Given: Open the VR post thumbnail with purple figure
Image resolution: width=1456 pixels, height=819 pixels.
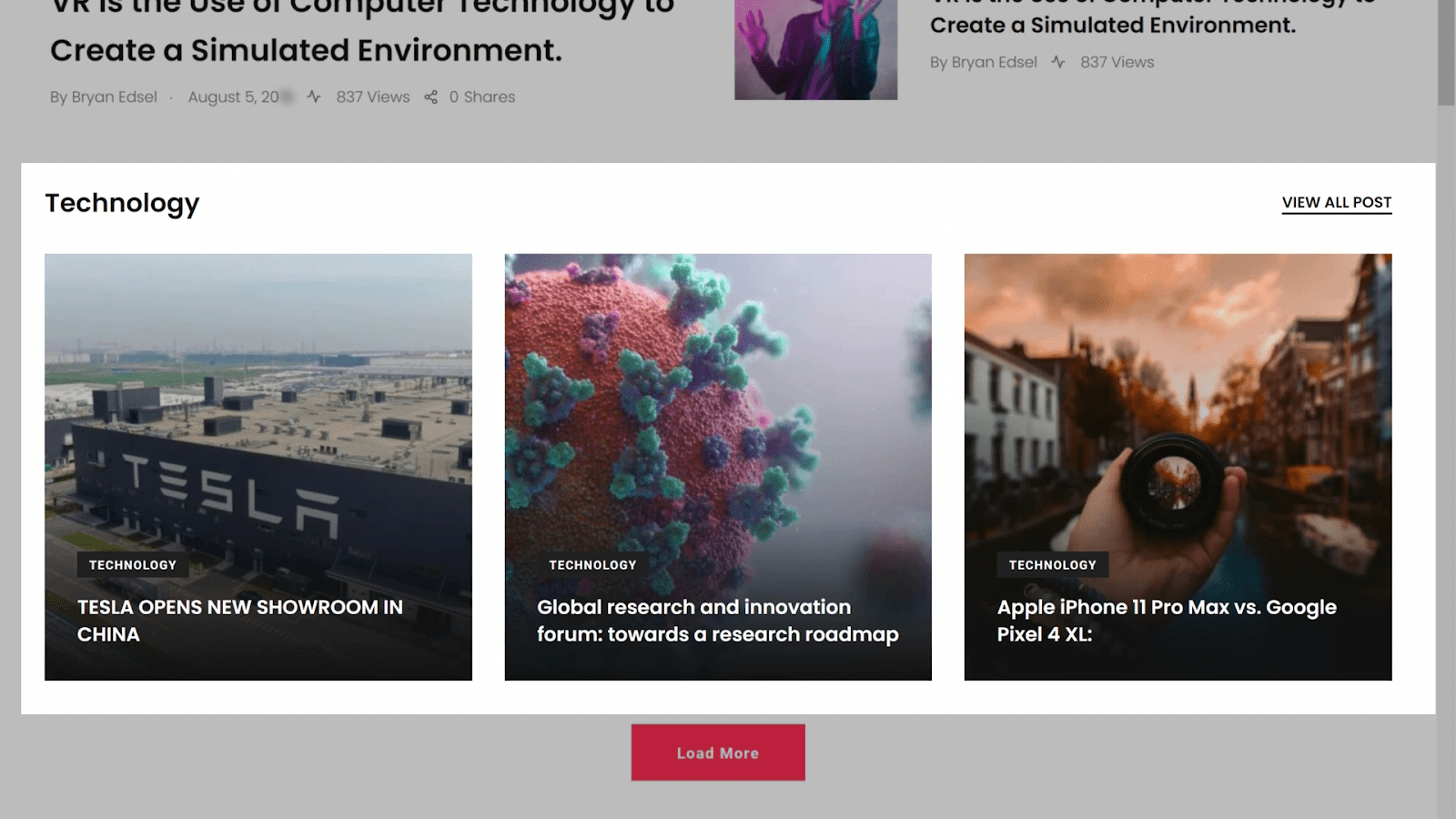Looking at the screenshot, I should coord(816,49).
